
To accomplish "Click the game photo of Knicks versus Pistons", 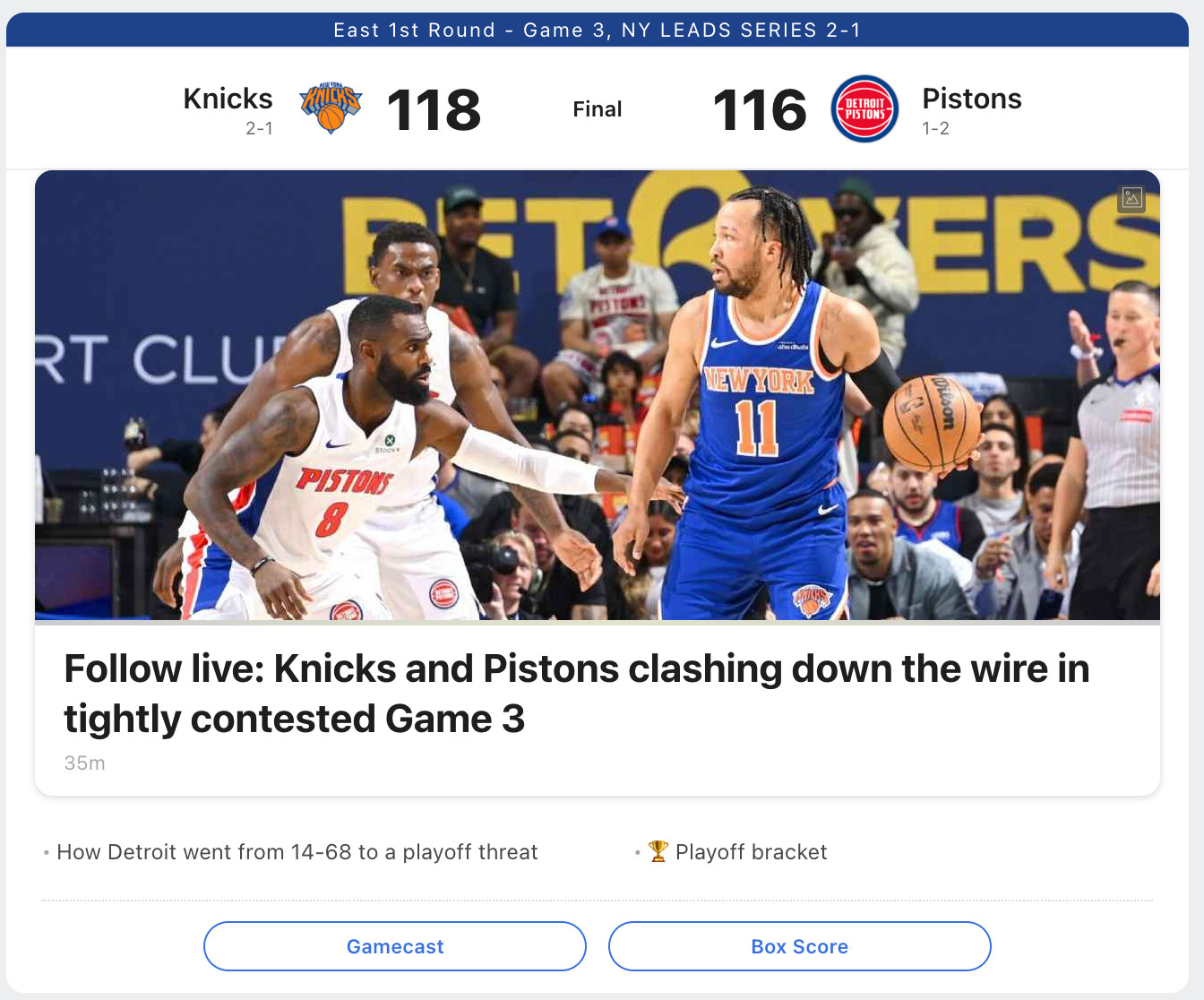I will pos(598,395).
